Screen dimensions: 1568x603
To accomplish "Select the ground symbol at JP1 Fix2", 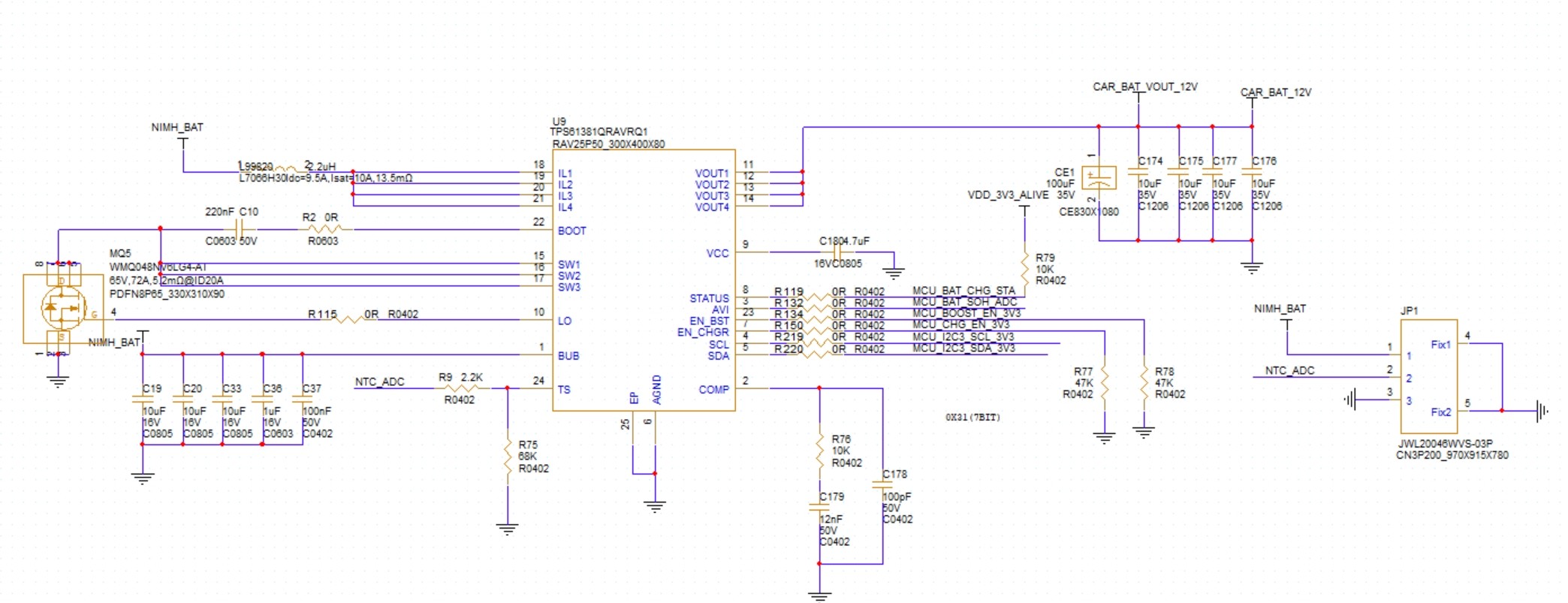I will point(1542,411).
